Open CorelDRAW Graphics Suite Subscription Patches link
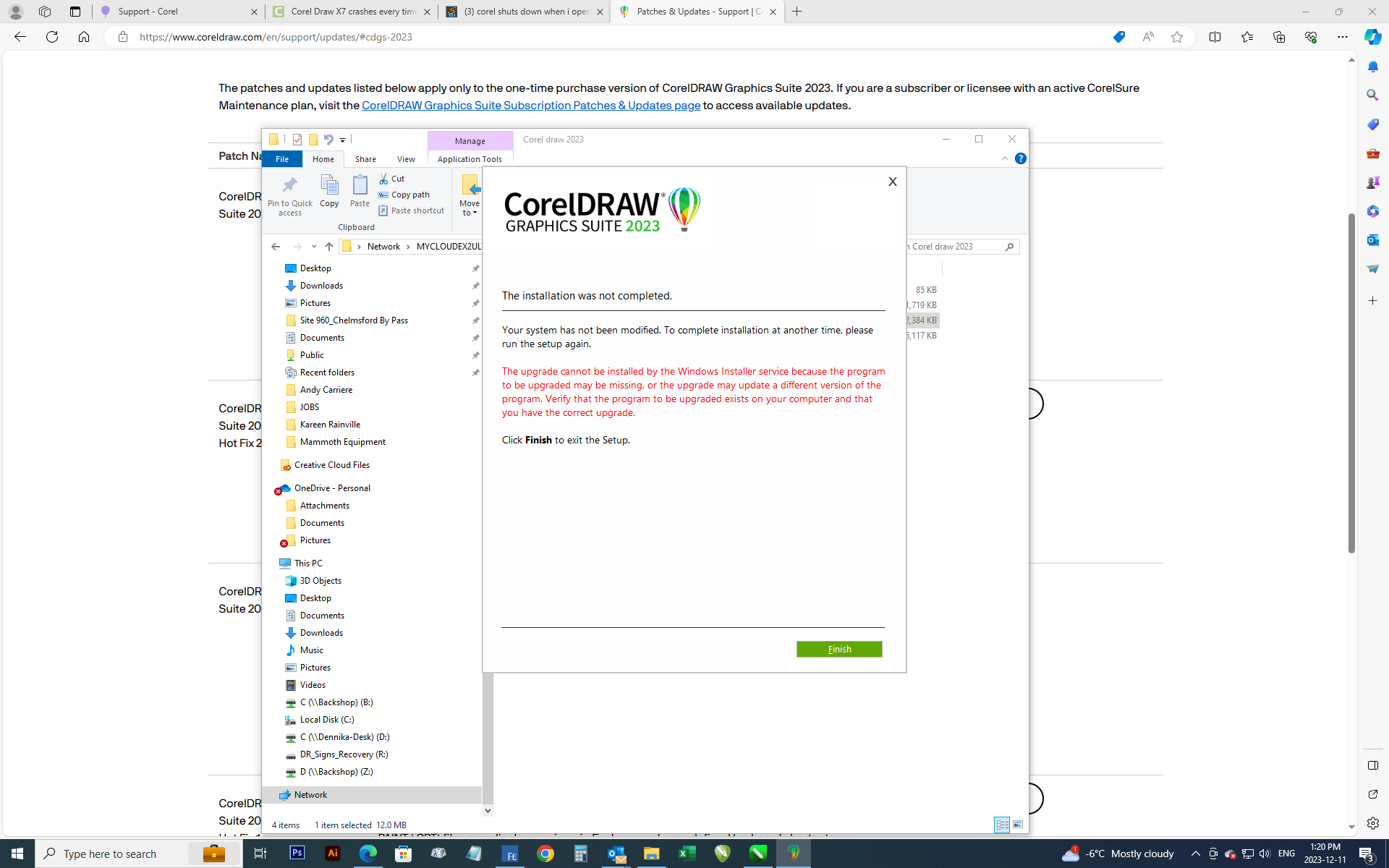This screenshot has width=1389, height=868. 531,106
